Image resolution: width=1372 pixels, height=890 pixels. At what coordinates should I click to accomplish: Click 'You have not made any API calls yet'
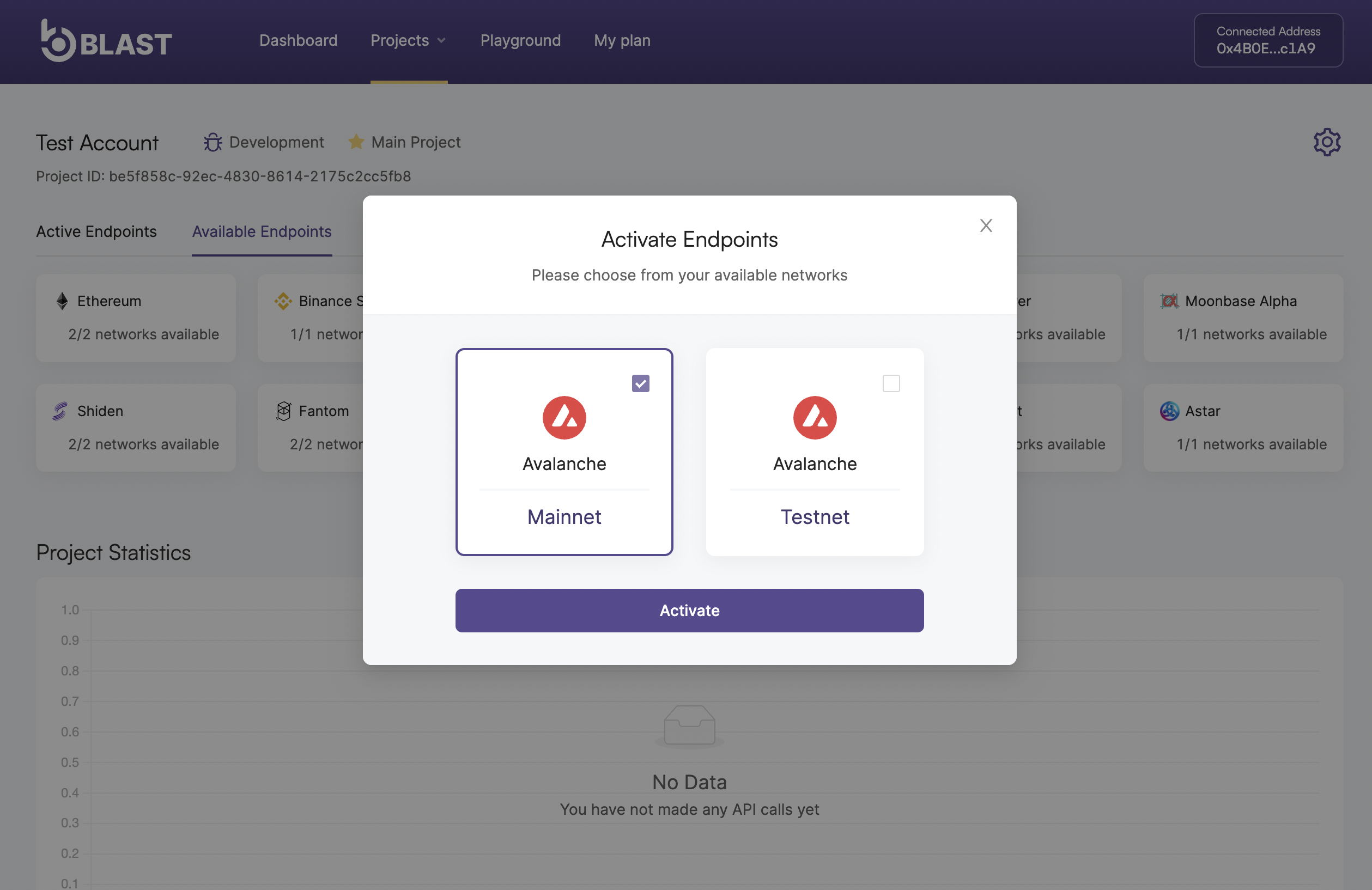(x=689, y=809)
